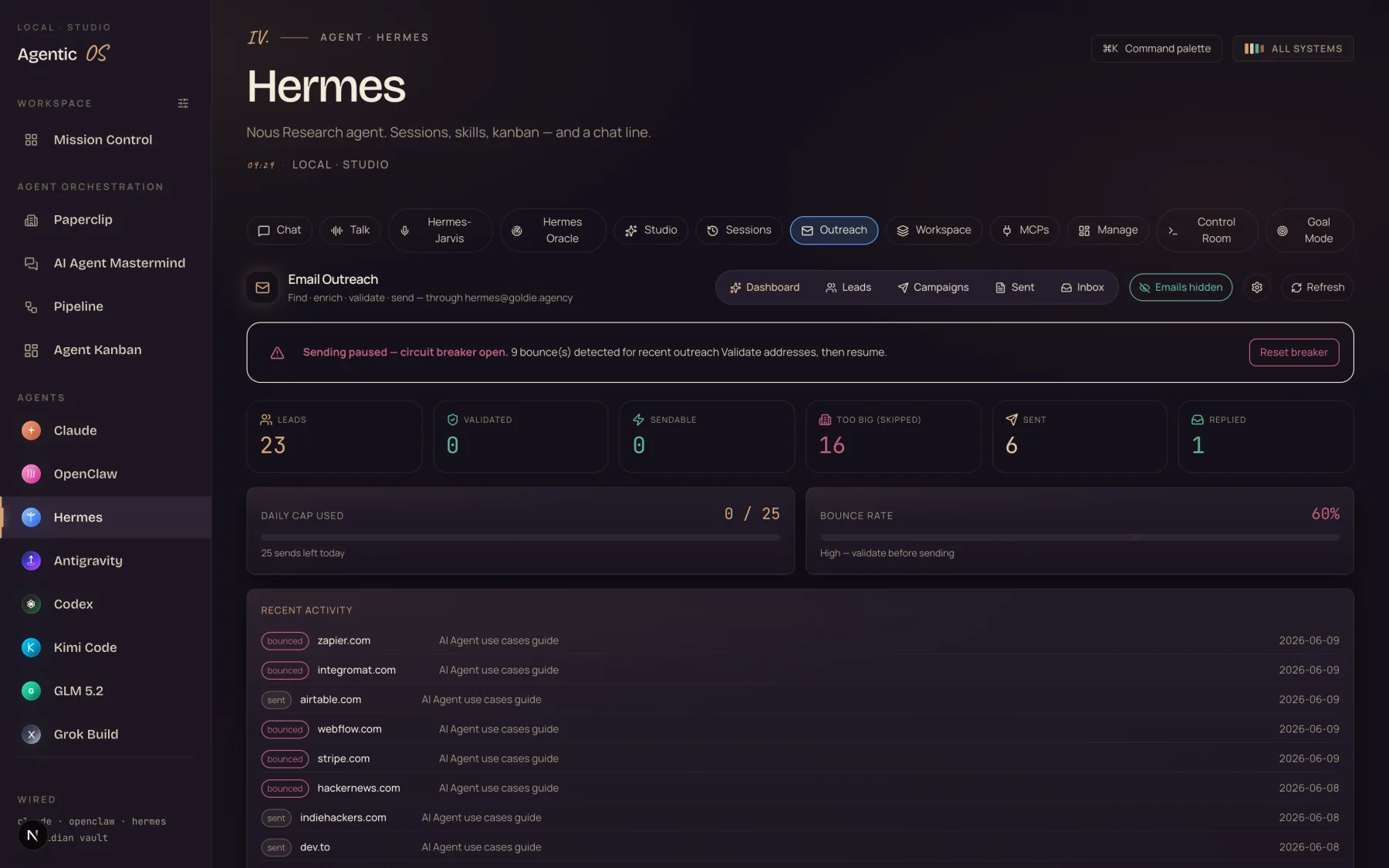Open the Inbox sub-tab
The image size is (1389, 868).
[1083, 287]
